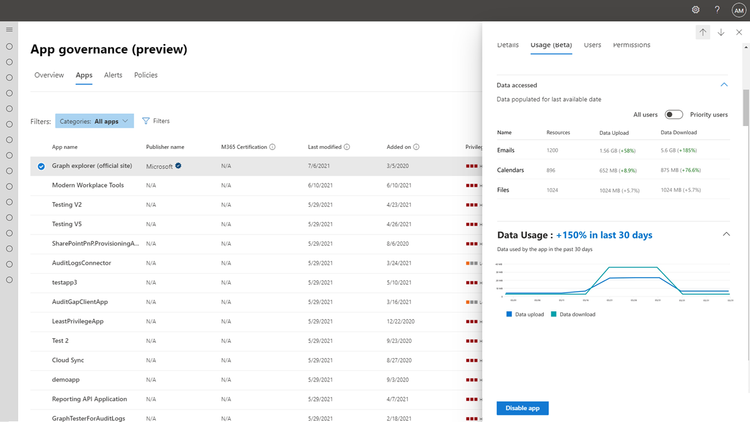Select the Reporting API Application app
Image resolution: width=750 pixels, height=422 pixels.
[x=89, y=399]
